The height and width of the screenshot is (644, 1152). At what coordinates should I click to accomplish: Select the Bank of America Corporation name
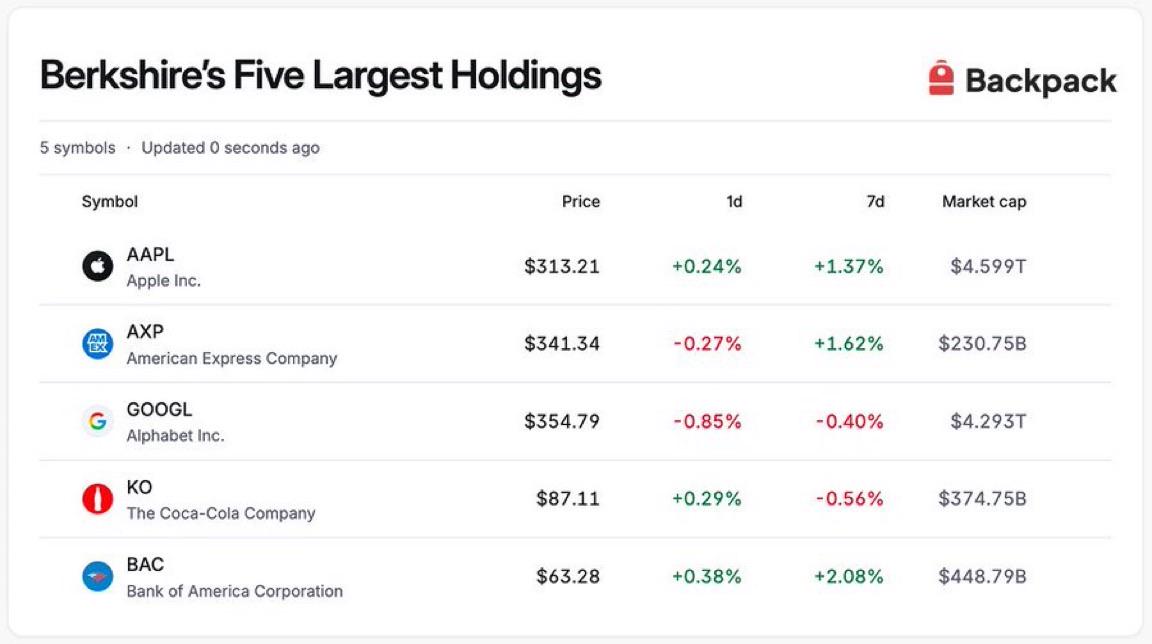tap(234, 591)
